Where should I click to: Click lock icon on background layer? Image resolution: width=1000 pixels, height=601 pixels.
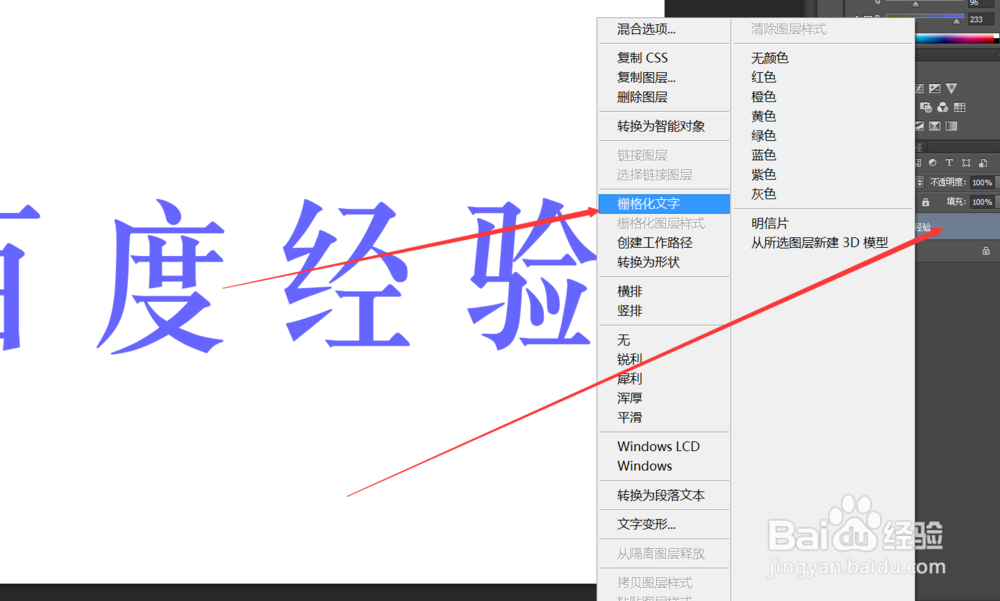pos(986,251)
